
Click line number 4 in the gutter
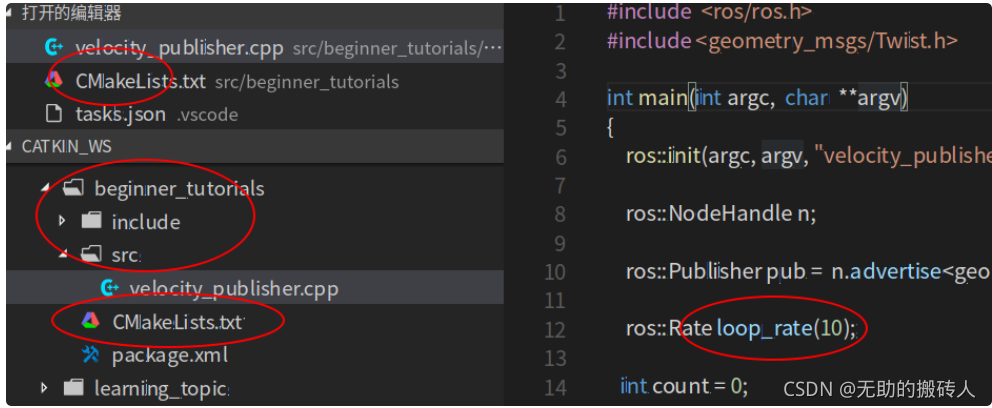pyautogui.click(x=559, y=99)
